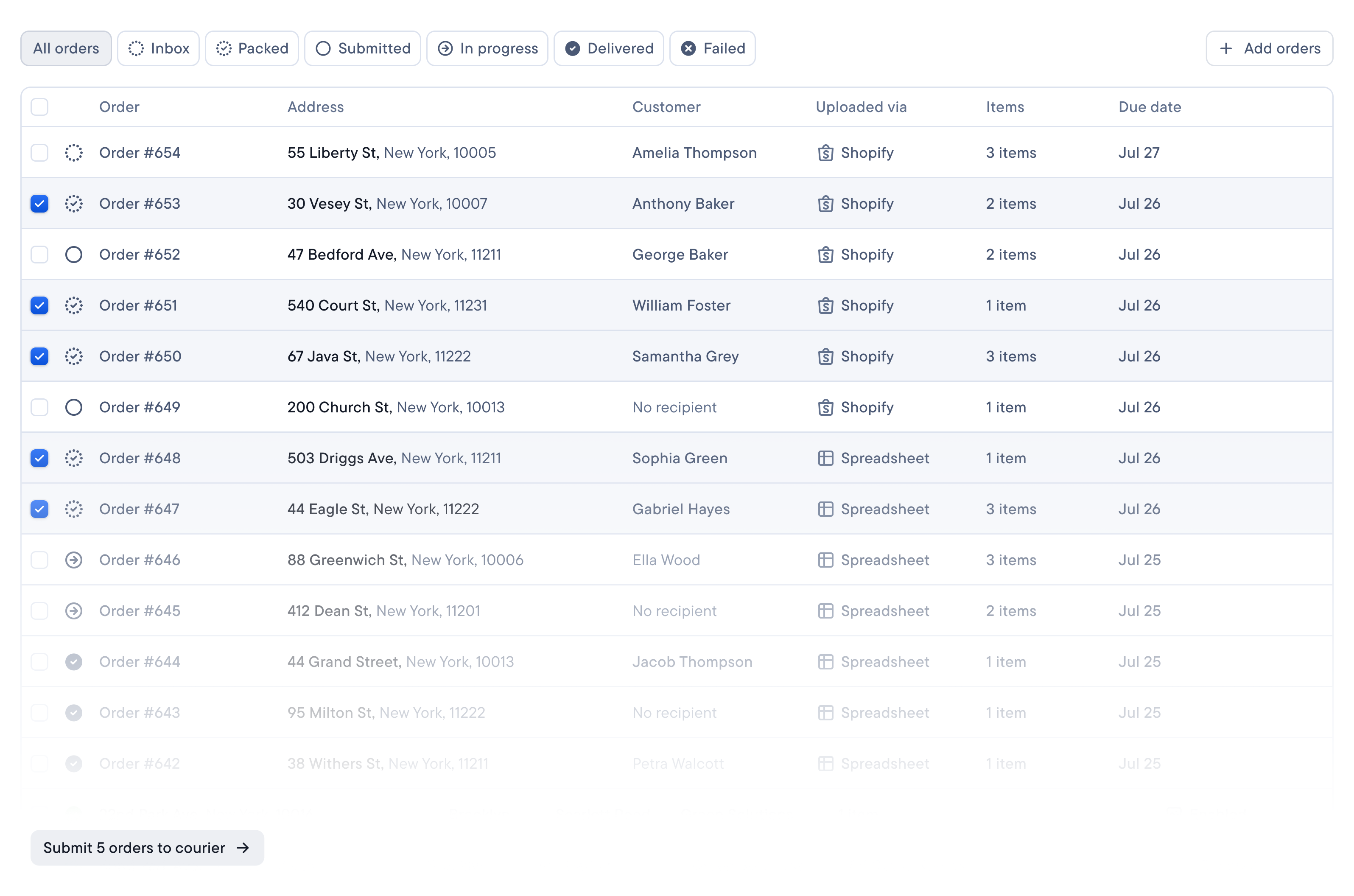Click customer name Samantha Grey

(x=685, y=356)
